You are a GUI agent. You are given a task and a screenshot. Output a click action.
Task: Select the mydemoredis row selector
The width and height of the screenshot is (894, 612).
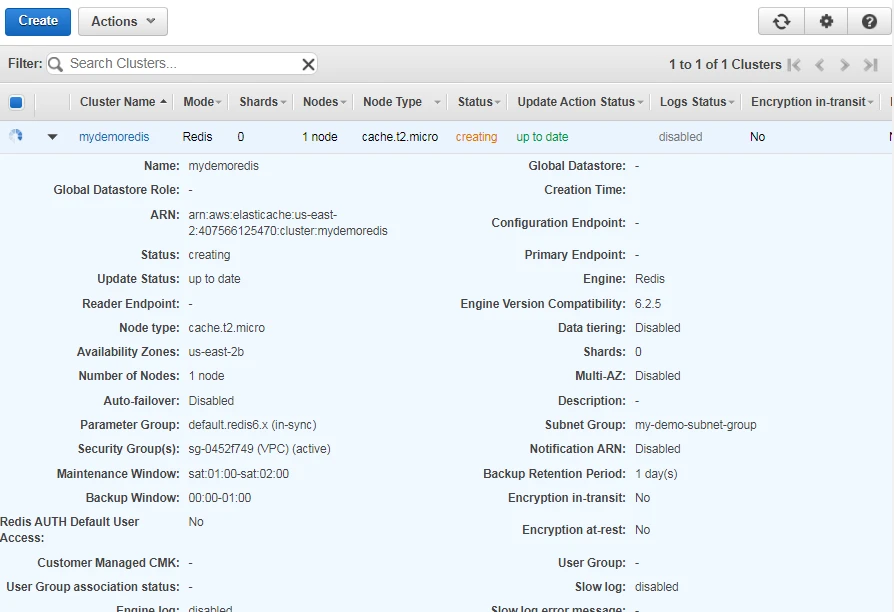coord(16,136)
